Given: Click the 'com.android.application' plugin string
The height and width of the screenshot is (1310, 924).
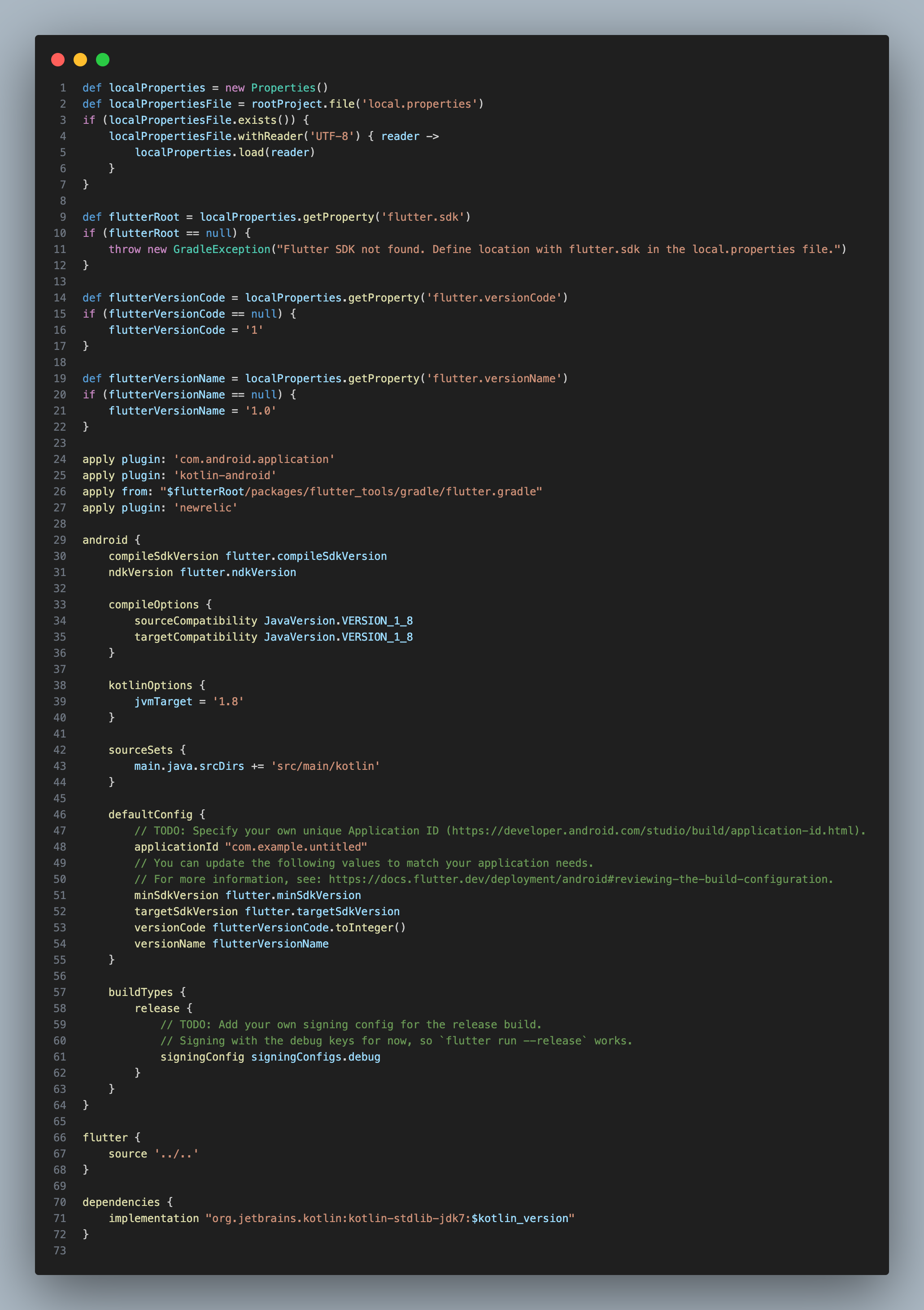Looking at the screenshot, I should tap(254, 459).
